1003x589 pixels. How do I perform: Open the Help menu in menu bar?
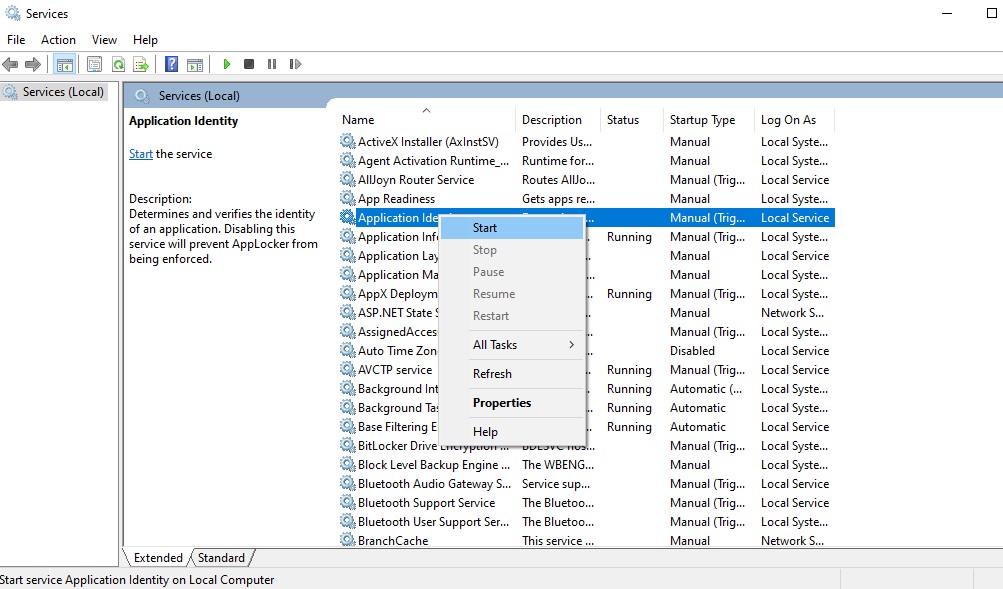pos(145,40)
